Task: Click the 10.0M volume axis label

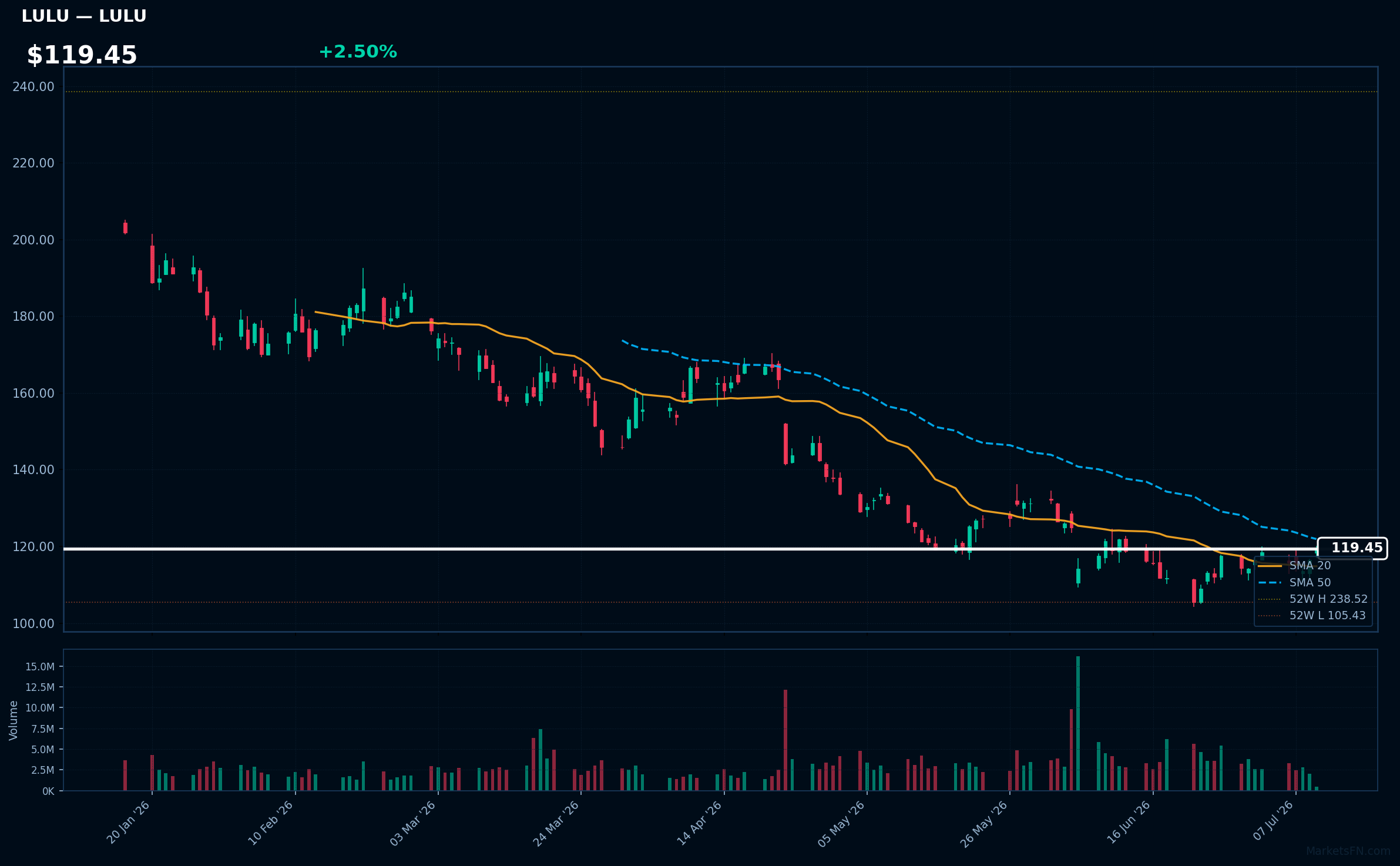Action: (x=40, y=708)
